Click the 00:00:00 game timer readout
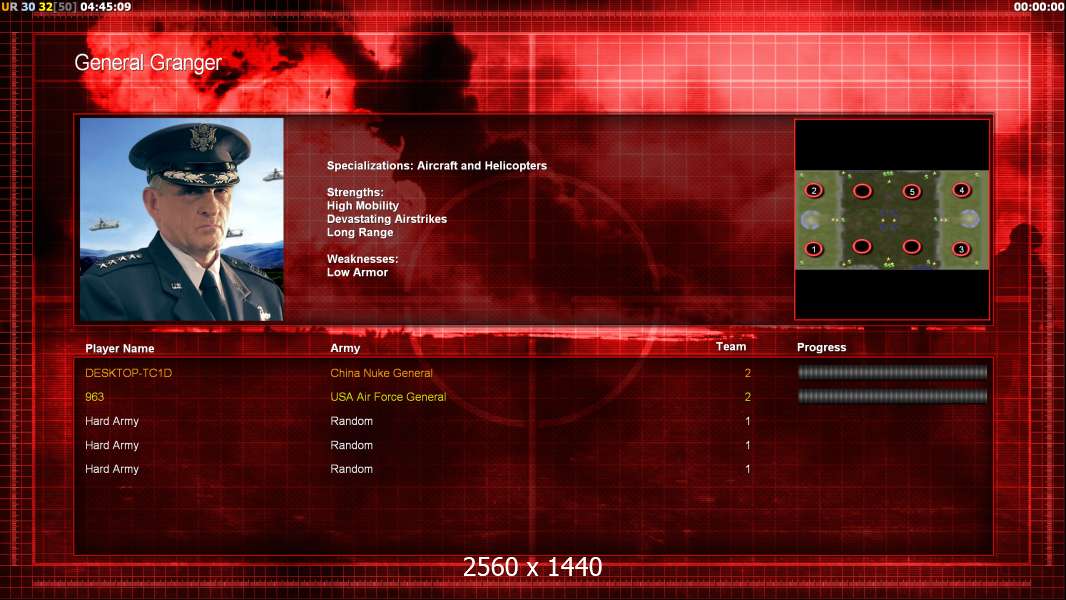Viewport: 1066px width, 600px height. pos(1039,7)
